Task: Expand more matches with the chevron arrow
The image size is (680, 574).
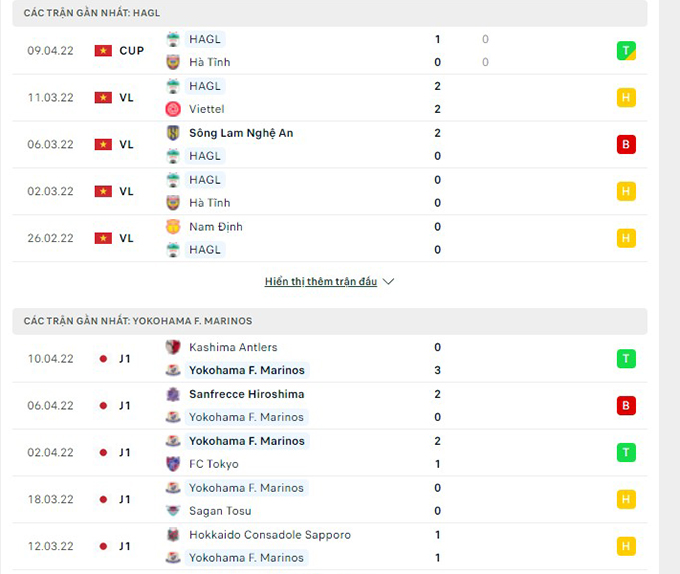Action: pyautogui.click(x=389, y=281)
